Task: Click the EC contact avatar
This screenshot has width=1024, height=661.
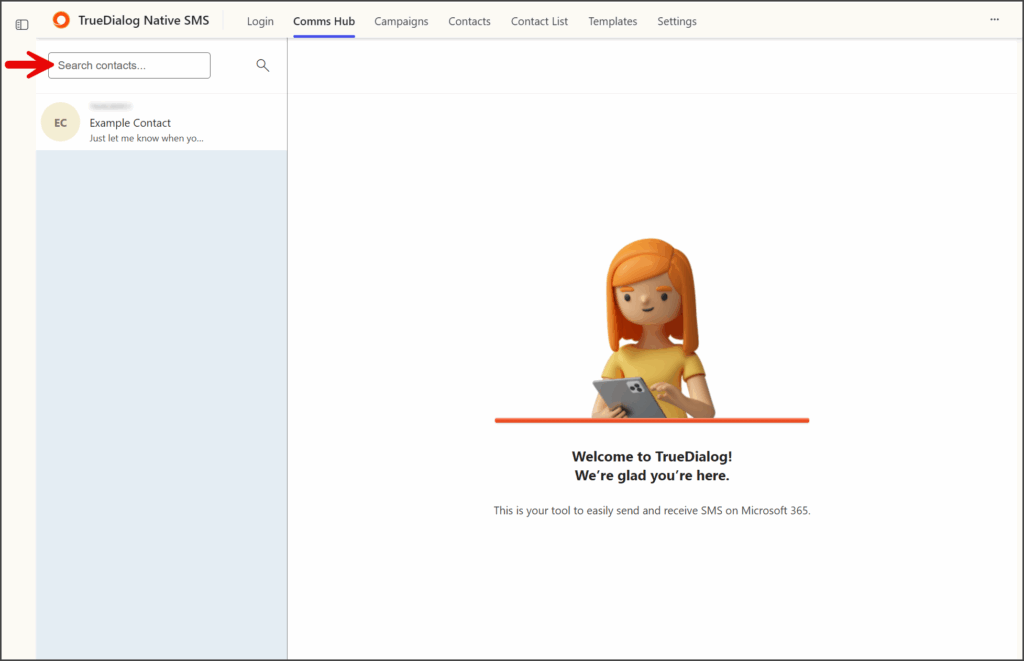Action: 61,122
